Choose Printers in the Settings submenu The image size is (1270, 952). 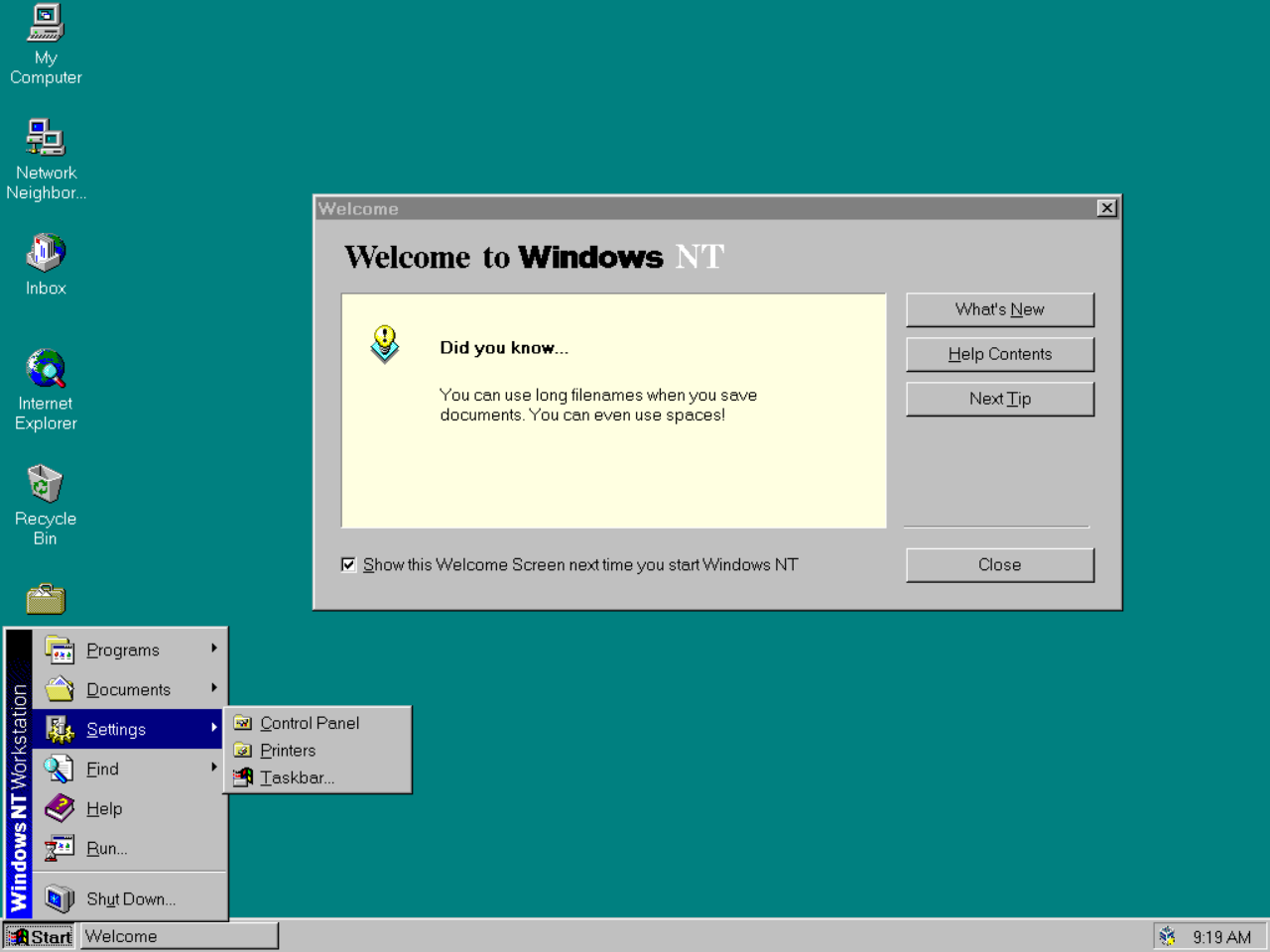coord(288,751)
